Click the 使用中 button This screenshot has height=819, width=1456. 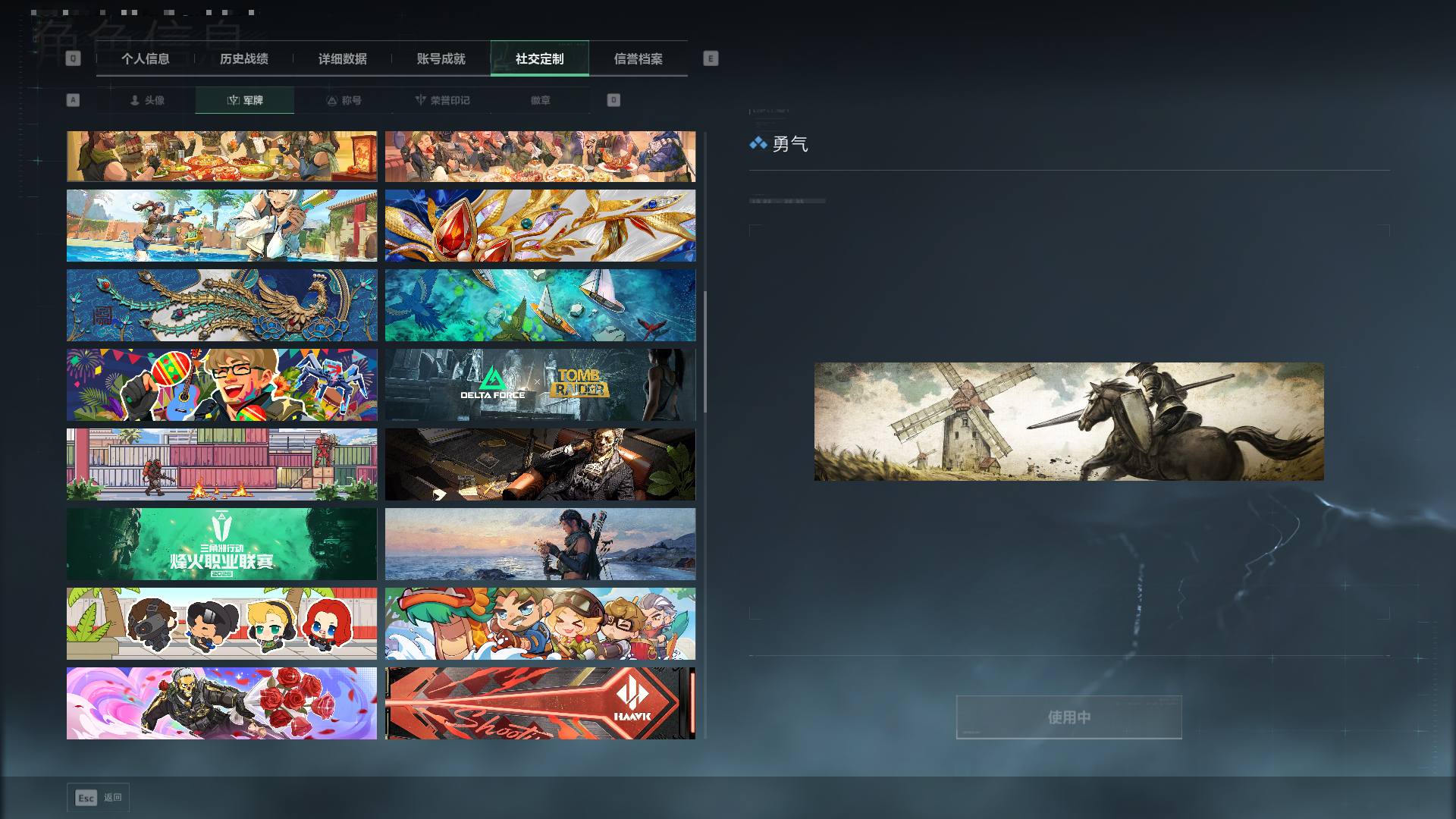1068,717
